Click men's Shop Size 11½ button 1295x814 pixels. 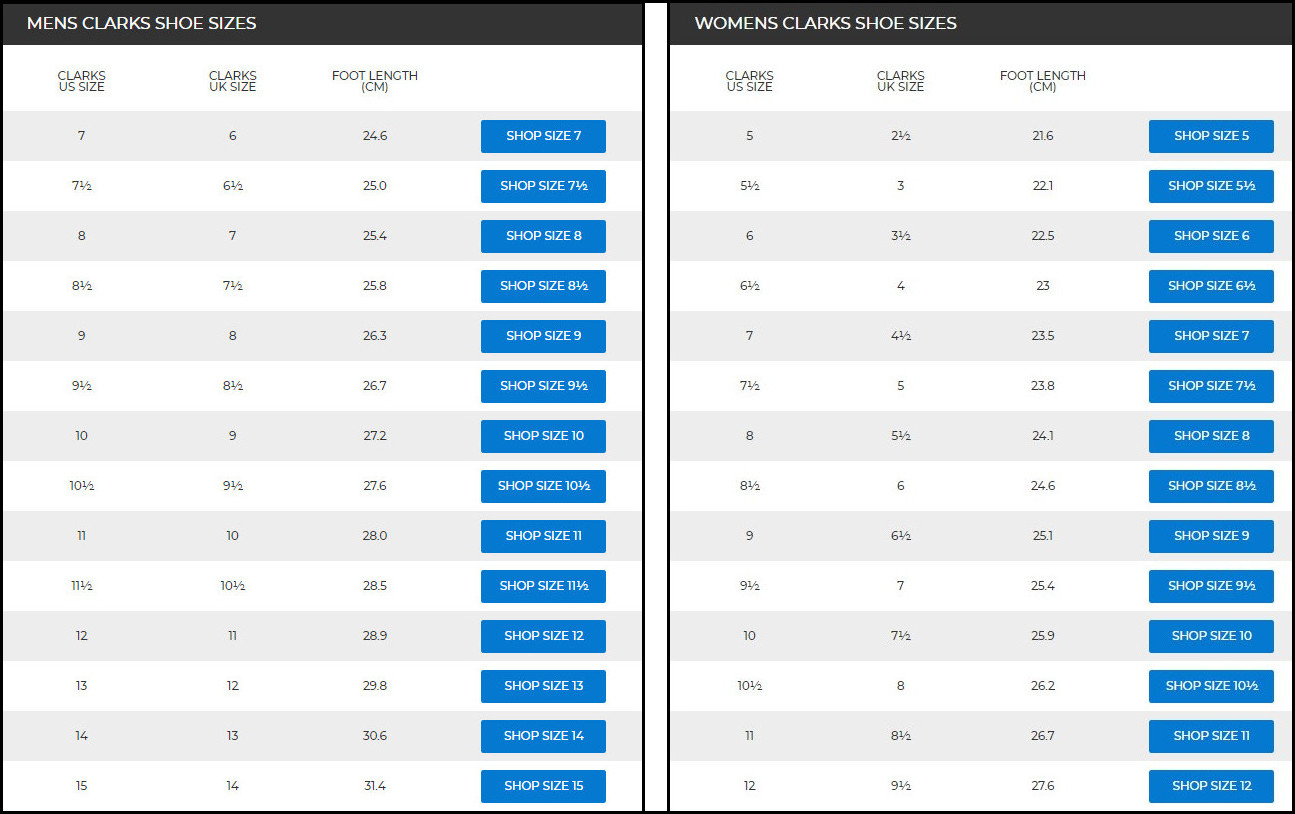543,586
